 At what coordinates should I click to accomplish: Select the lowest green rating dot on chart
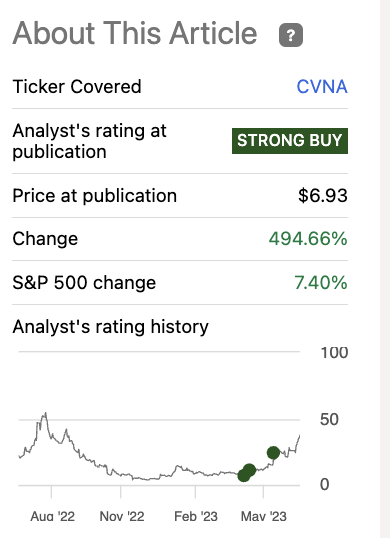(244, 475)
